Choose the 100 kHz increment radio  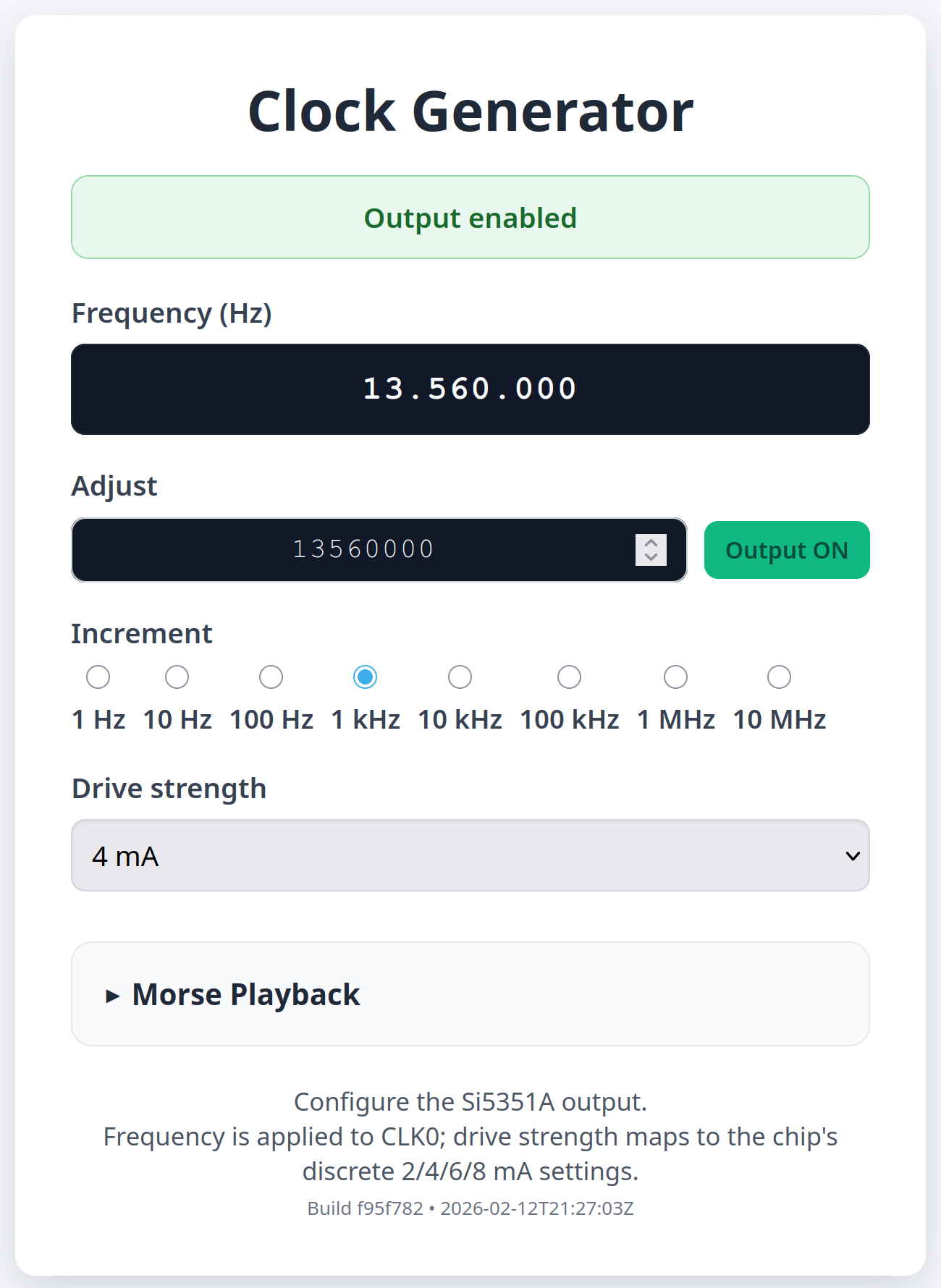[x=570, y=677]
